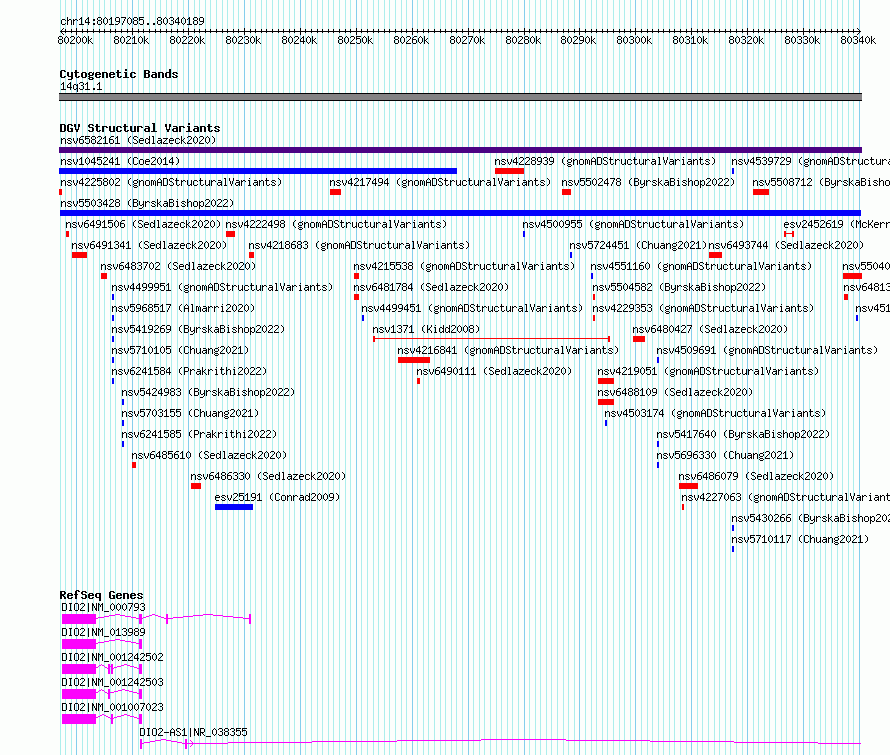The image size is (890, 755).
Task: Open nsv6483702 (Sedlazeck2020) label
Action: [x=178, y=266]
